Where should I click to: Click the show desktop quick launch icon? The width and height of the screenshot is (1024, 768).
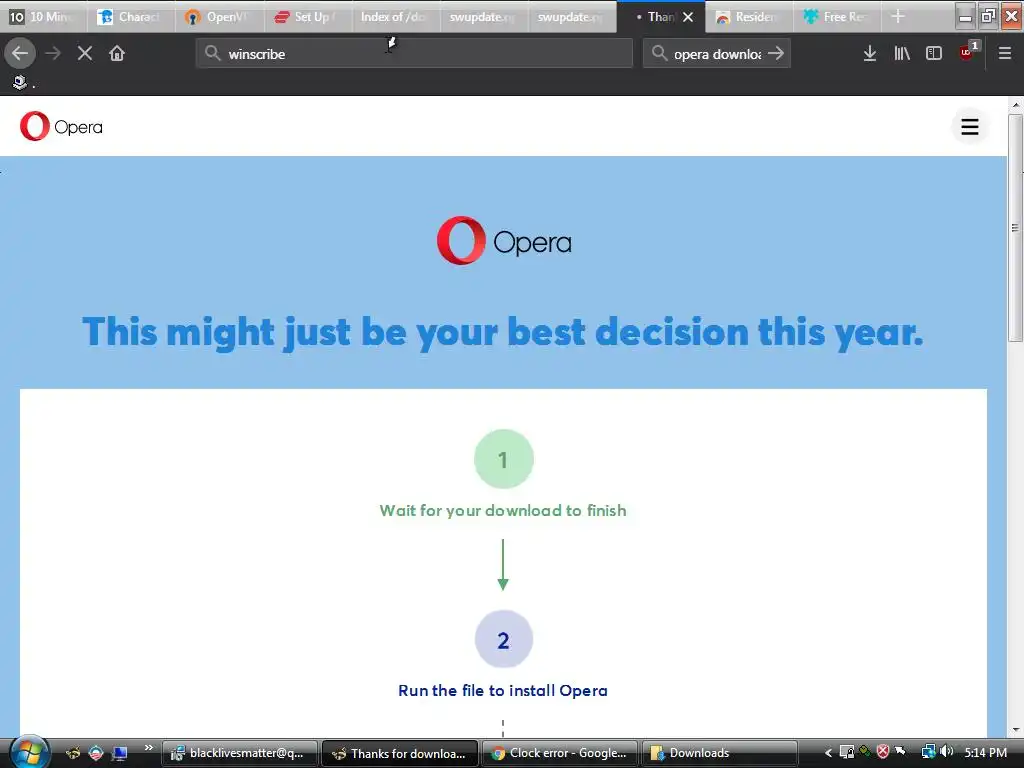[x=120, y=753]
